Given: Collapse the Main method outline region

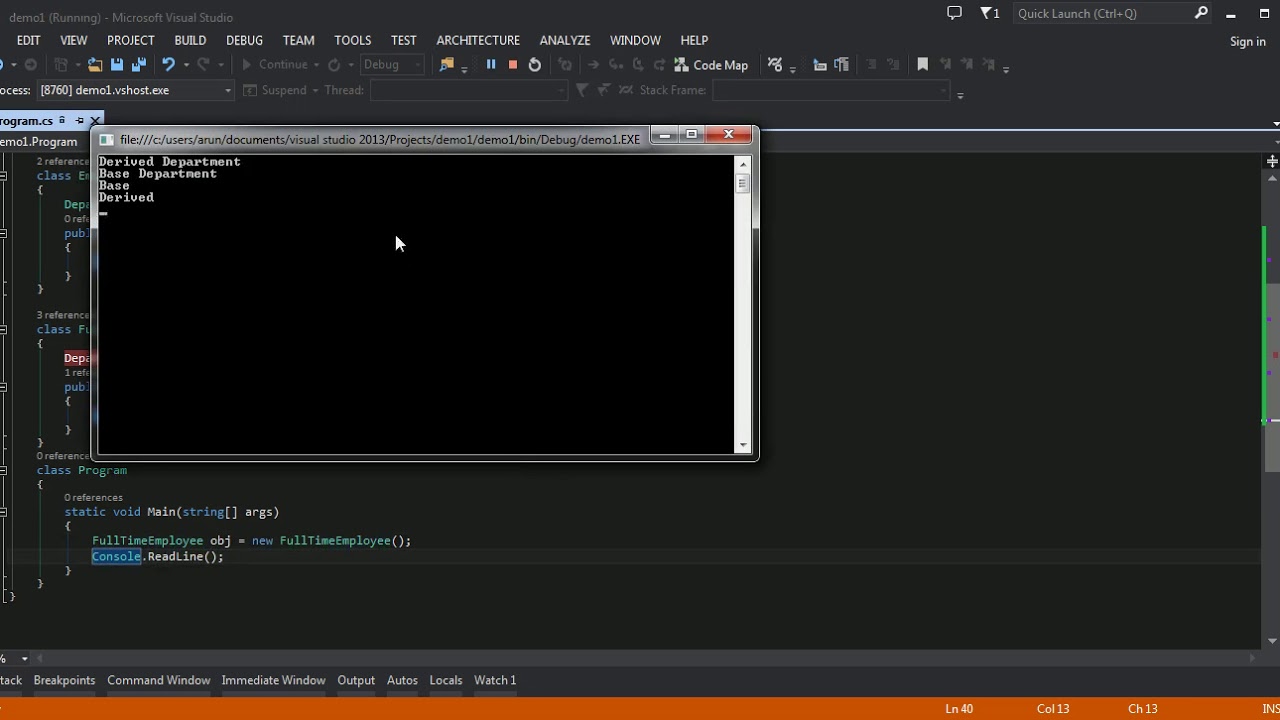Looking at the screenshot, I should pyautogui.click(x=4, y=512).
